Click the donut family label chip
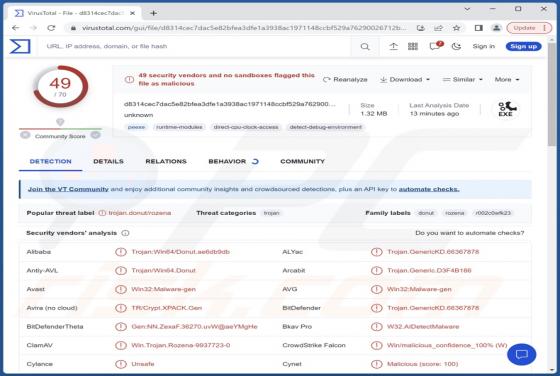 pyautogui.click(x=426, y=213)
